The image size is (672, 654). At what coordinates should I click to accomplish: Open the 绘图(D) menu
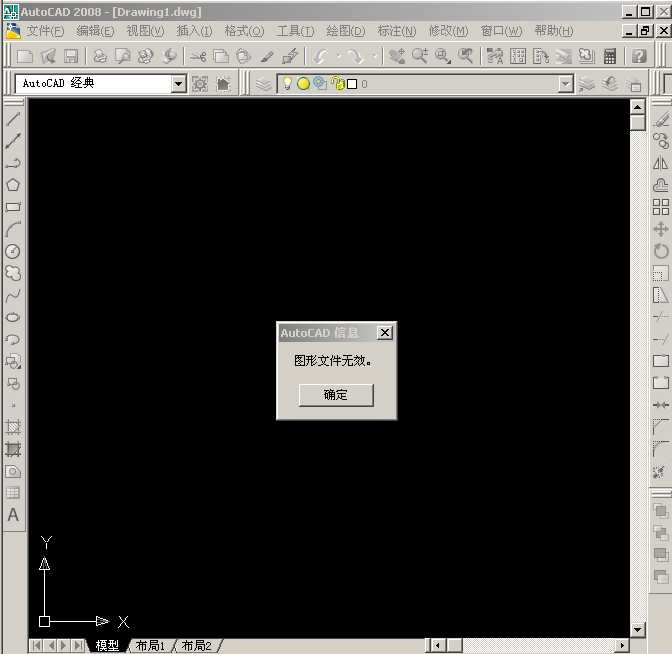coord(345,31)
